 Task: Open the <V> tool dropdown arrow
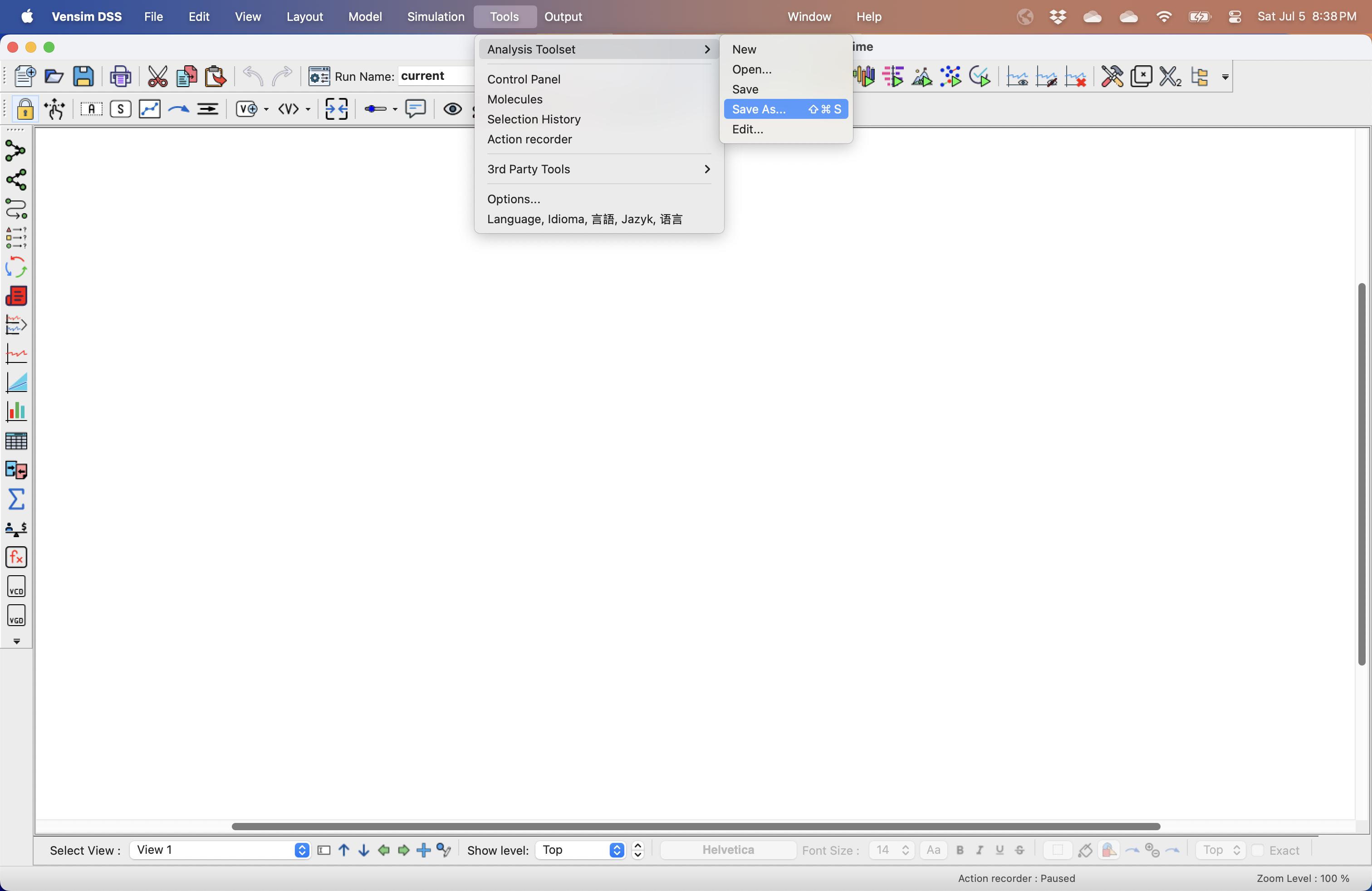(308, 109)
